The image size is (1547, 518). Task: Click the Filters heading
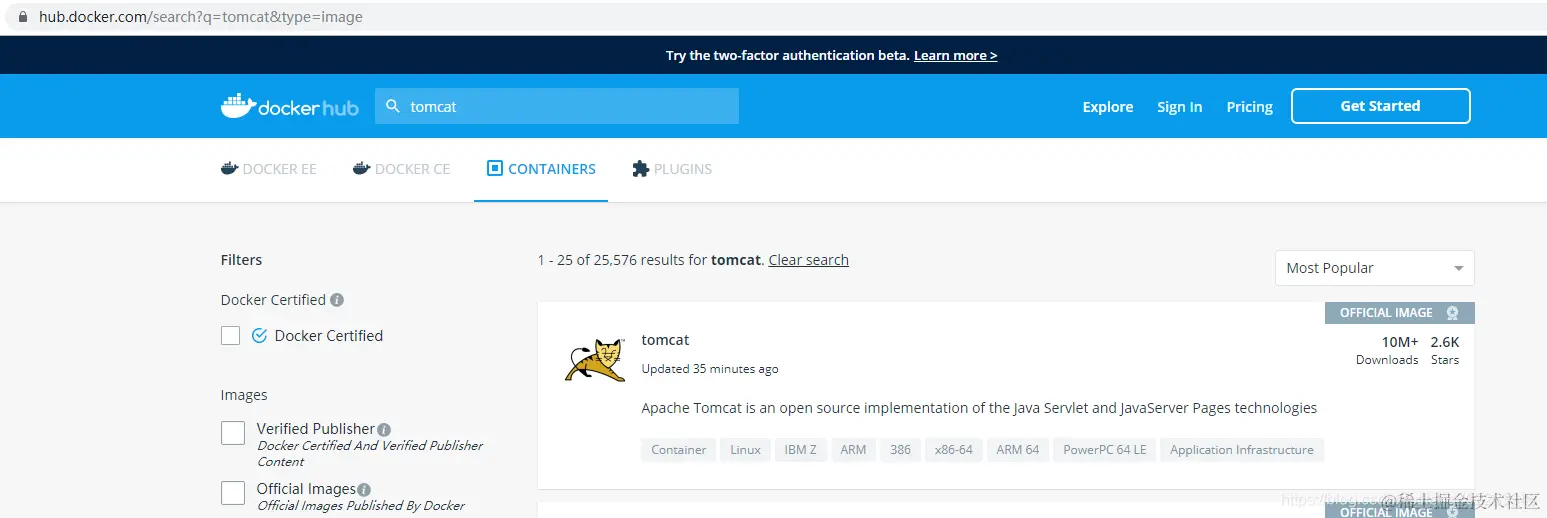coord(241,260)
